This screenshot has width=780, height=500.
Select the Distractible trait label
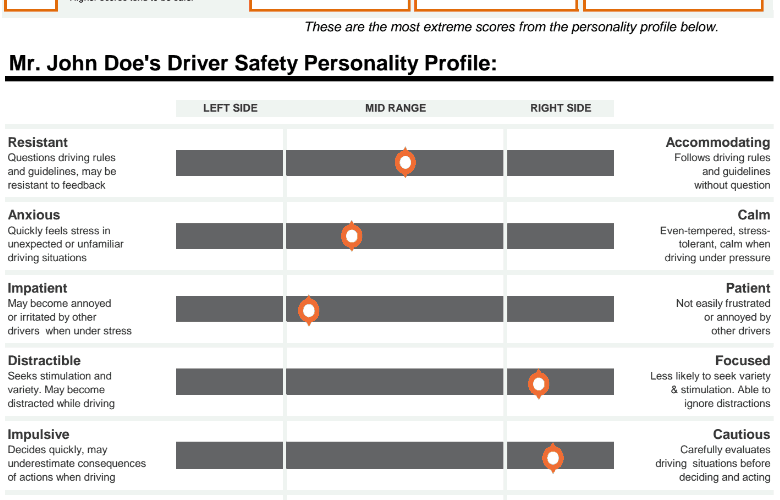pos(44,361)
